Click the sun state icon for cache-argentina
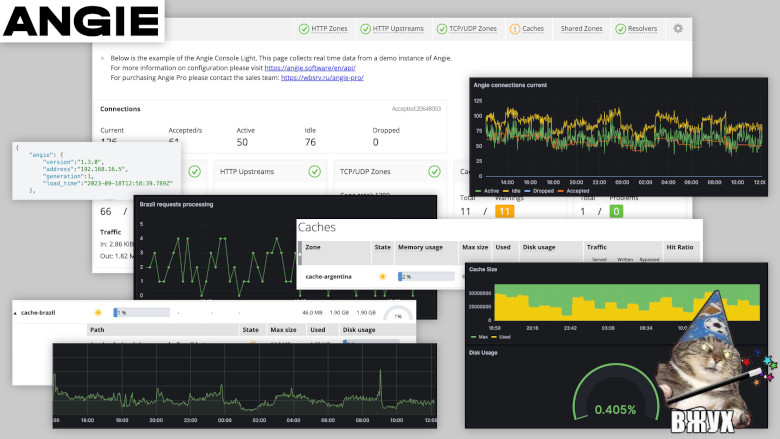 pos(382,276)
